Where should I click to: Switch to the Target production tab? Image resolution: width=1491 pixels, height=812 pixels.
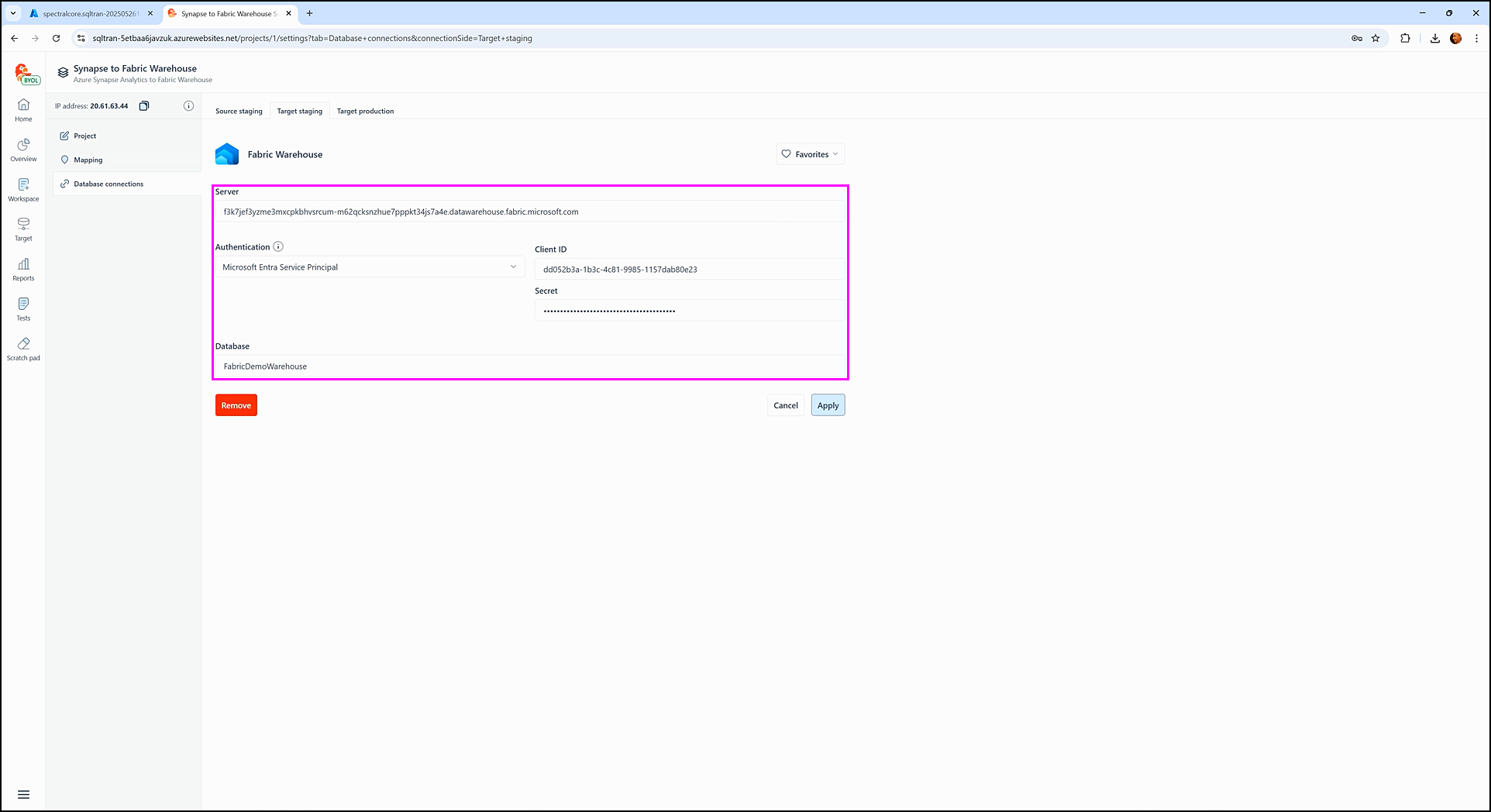[x=365, y=112]
